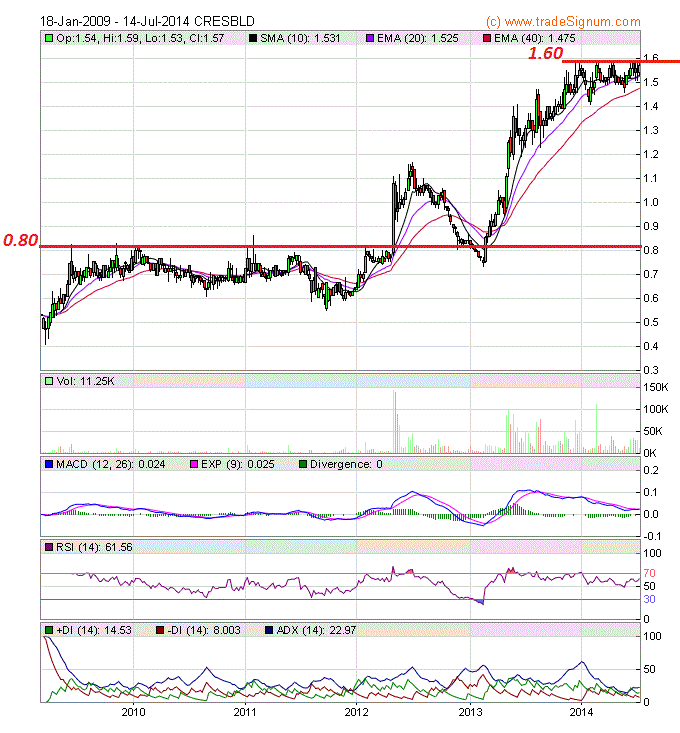Click the green OHLC legend swatch
The width and height of the screenshot is (680, 733).
[49, 38]
